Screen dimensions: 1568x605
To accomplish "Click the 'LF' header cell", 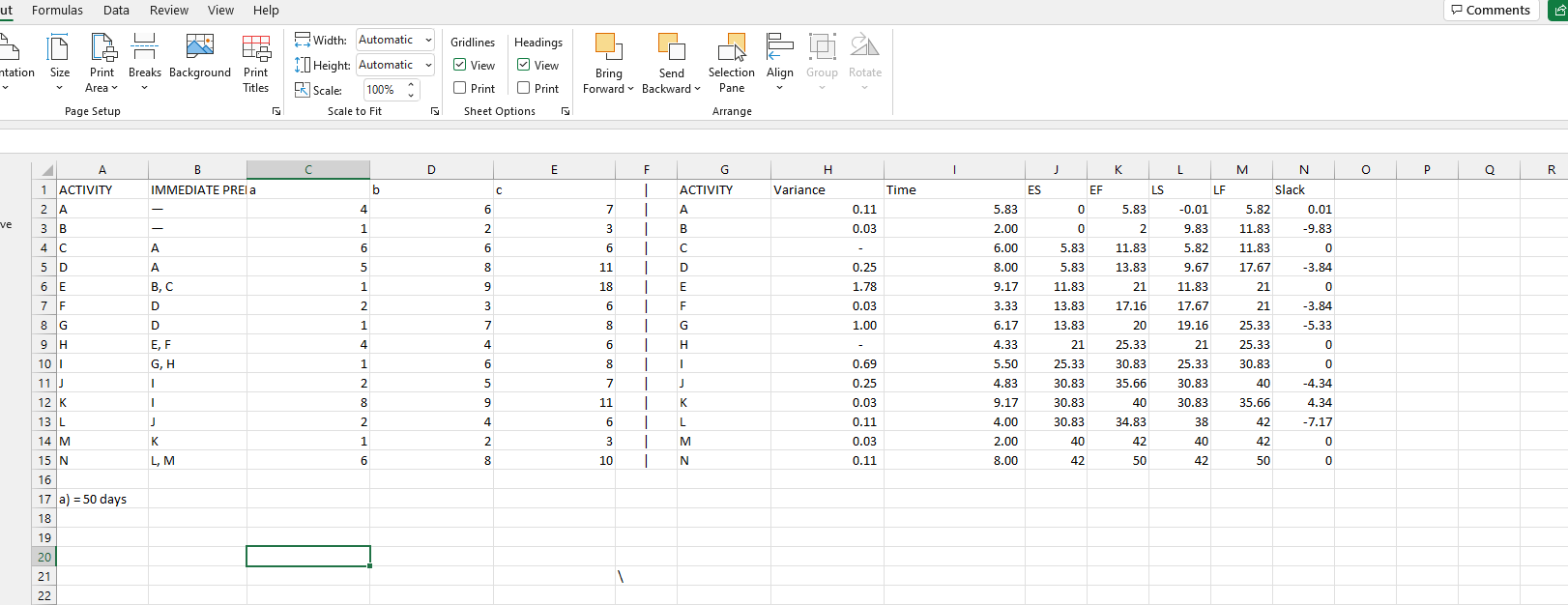I will tap(1241, 189).
